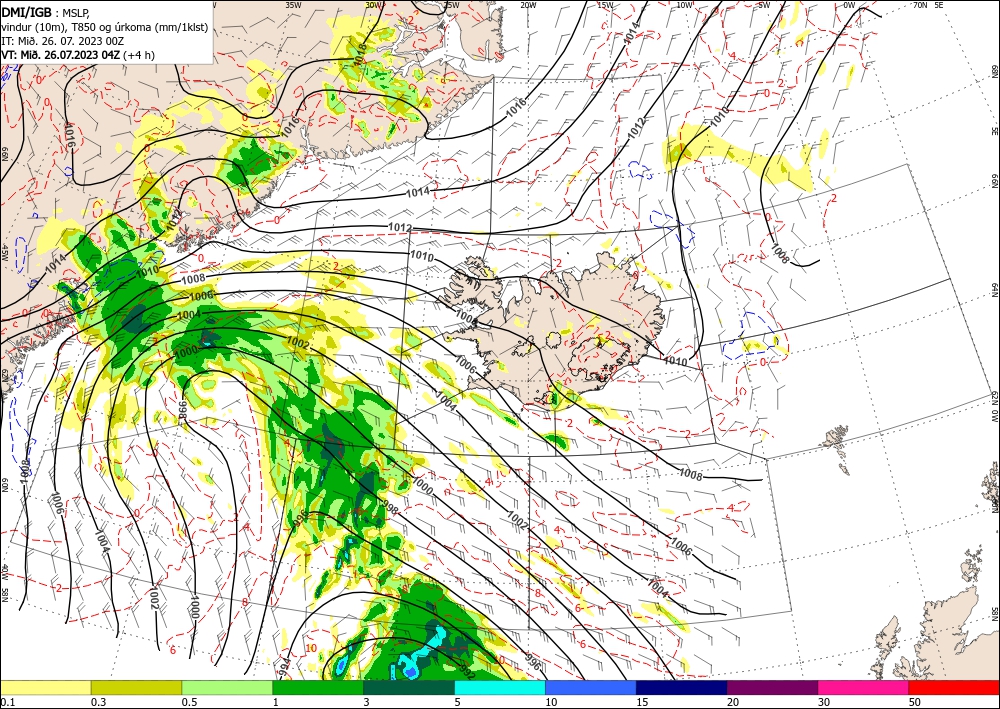Click the 70N latitude label
Viewport: 1000px width, 709px height.
(920, 4)
